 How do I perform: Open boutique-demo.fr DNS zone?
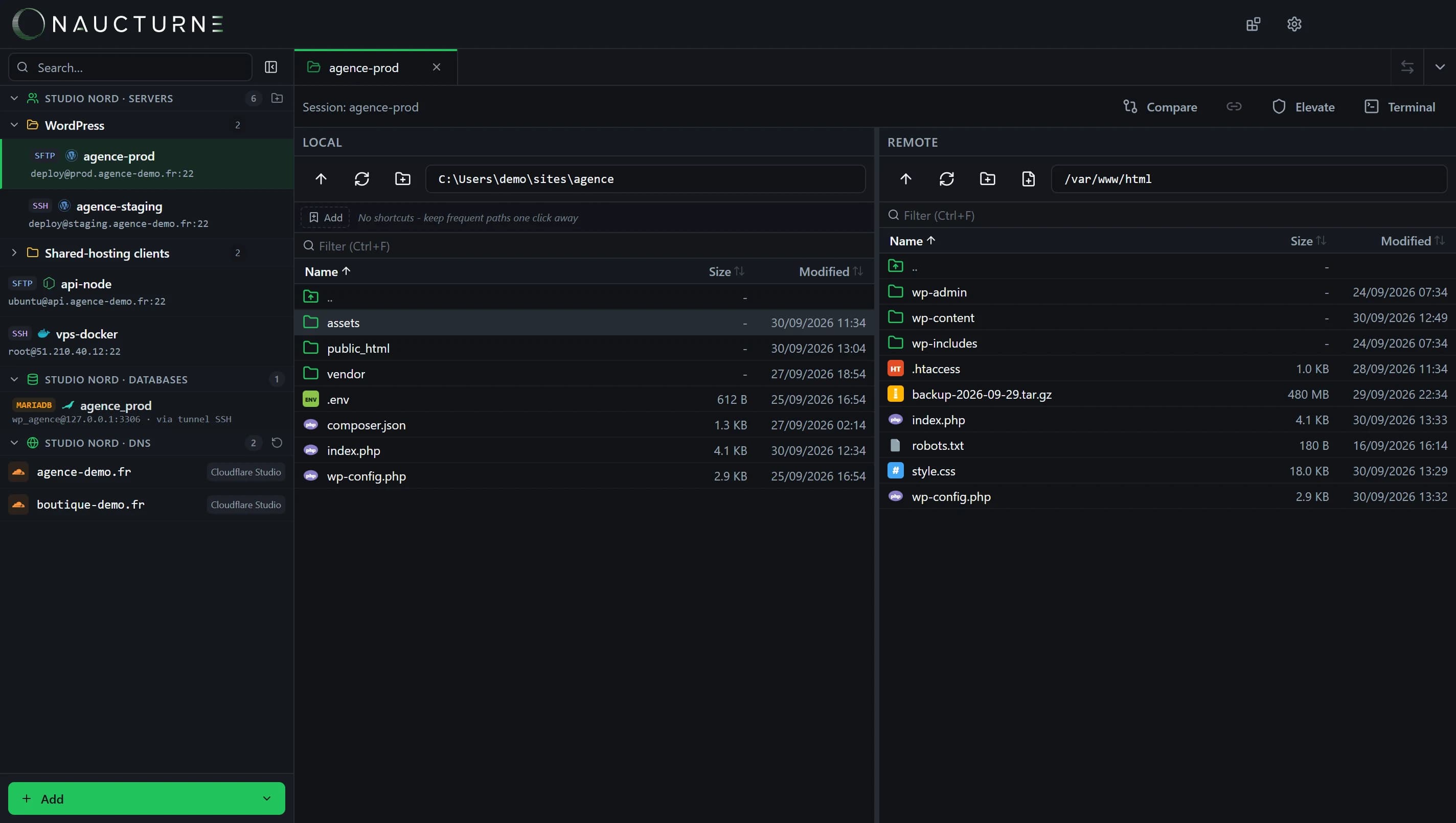tap(147, 504)
